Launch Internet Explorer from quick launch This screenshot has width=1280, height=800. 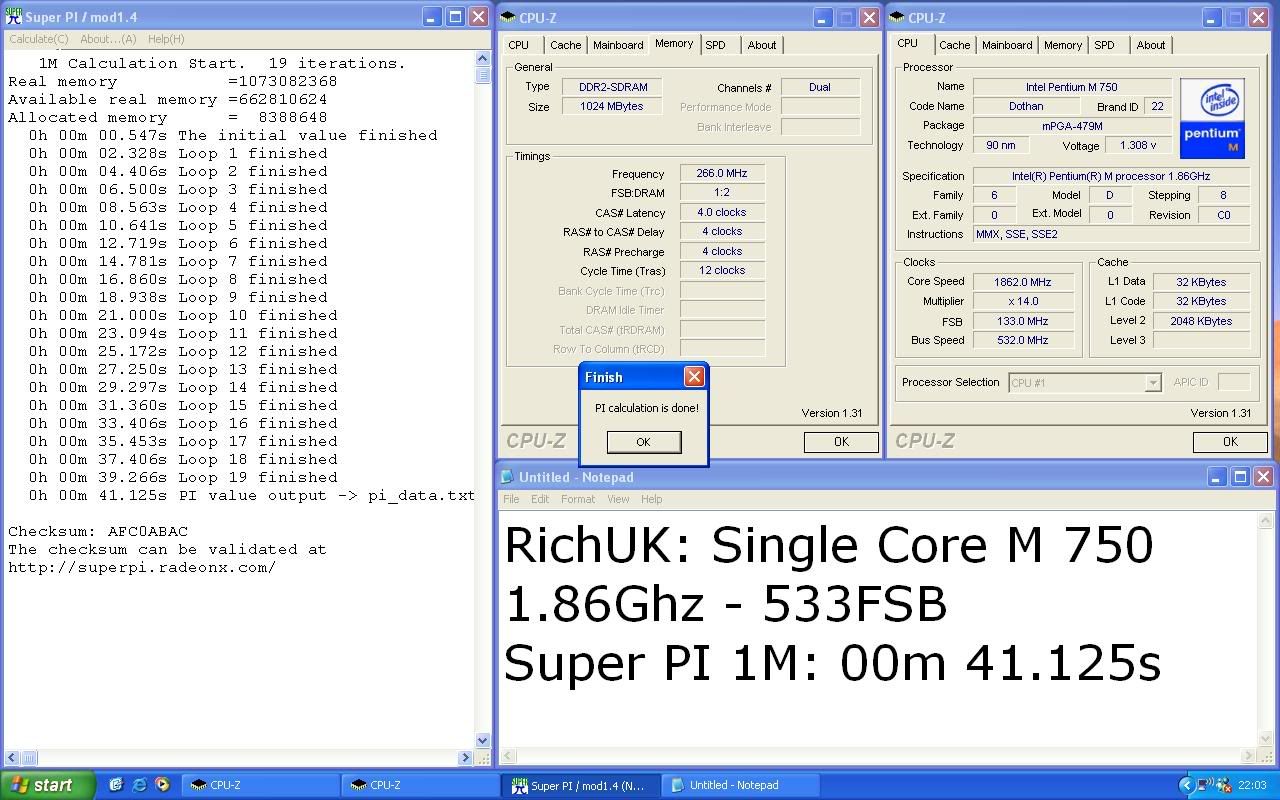click(x=139, y=785)
